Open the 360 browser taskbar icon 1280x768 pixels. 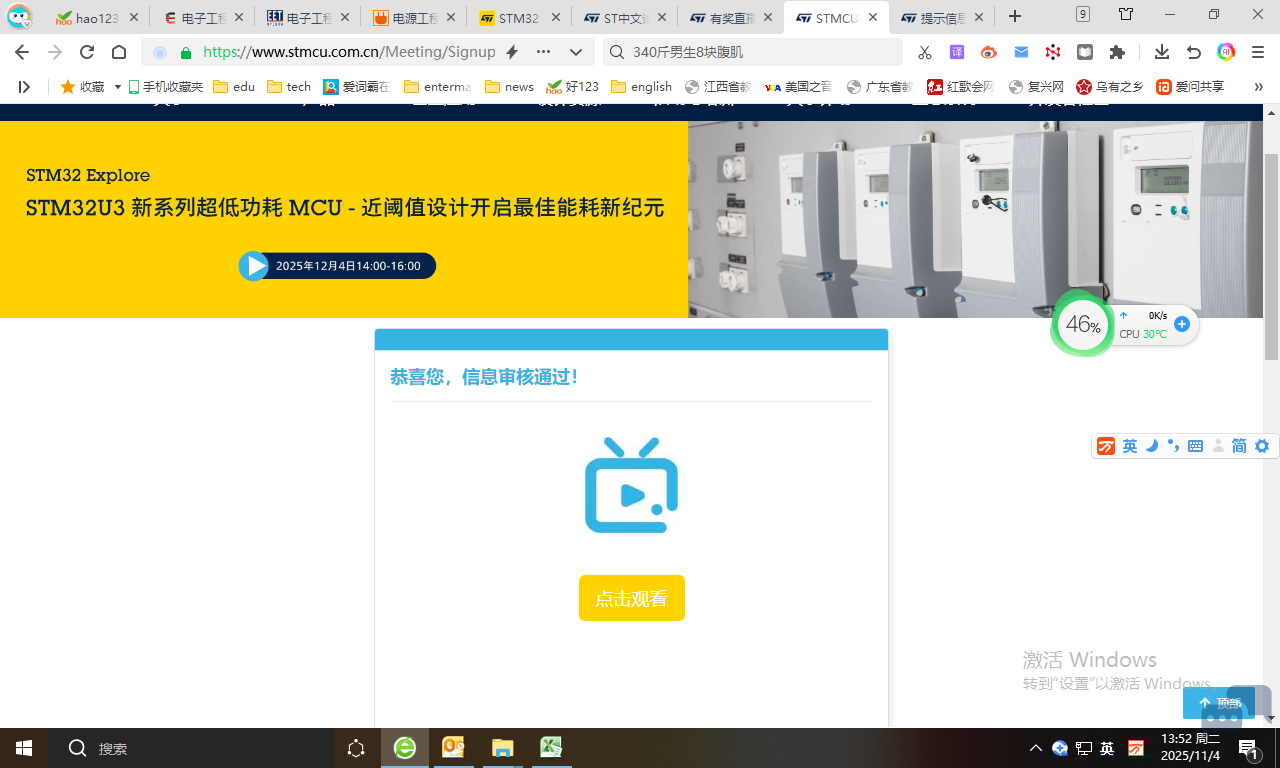click(405, 748)
